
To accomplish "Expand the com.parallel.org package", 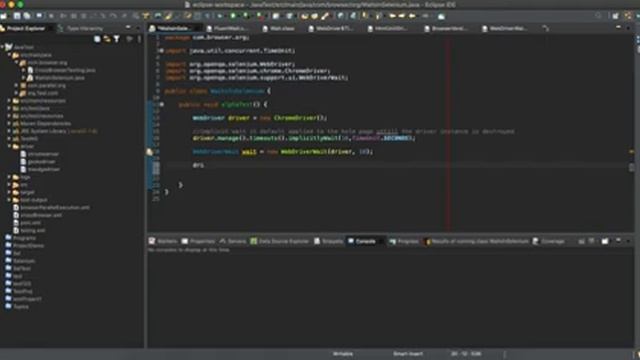I will pyautogui.click(x=17, y=85).
